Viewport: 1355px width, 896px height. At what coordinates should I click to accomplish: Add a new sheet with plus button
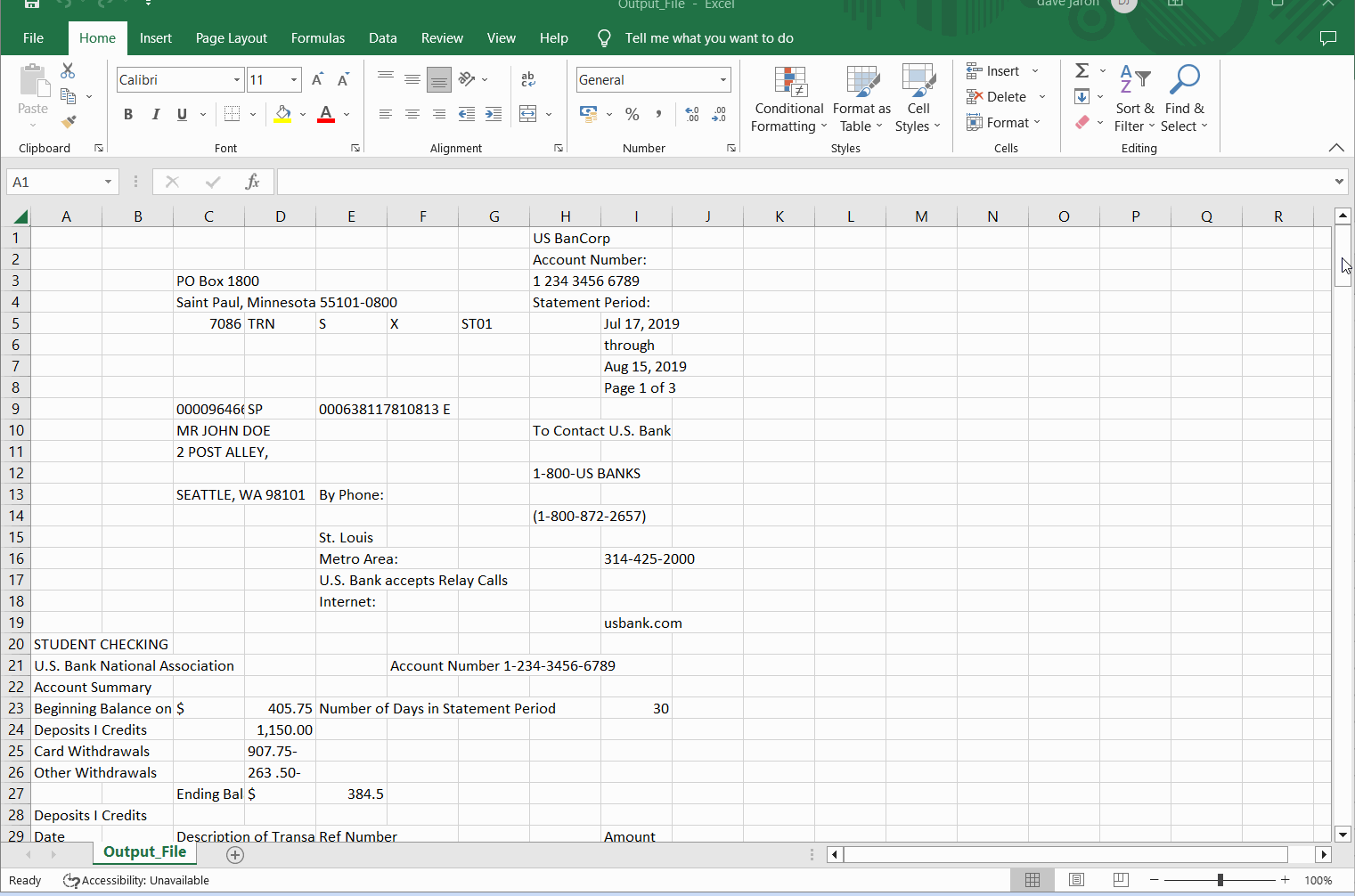[x=235, y=855]
